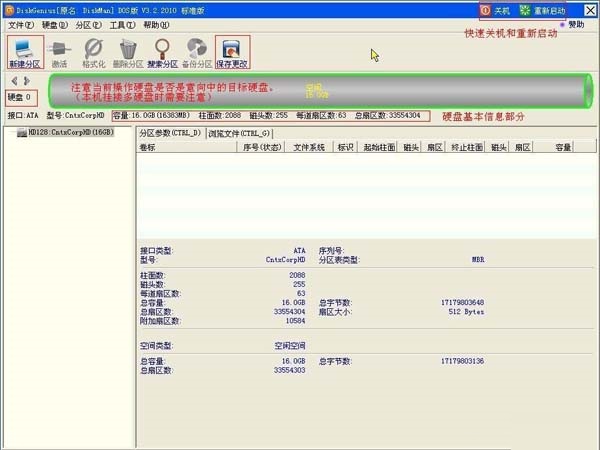Open the 分区 menu
Screen dimensions: 600x450
tap(88, 25)
